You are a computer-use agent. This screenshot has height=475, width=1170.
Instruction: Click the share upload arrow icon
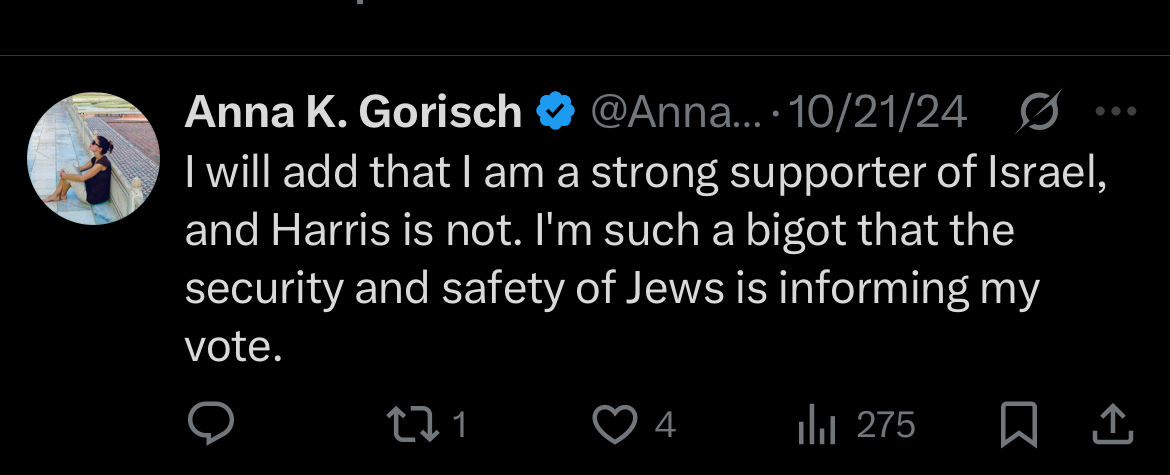click(1113, 424)
